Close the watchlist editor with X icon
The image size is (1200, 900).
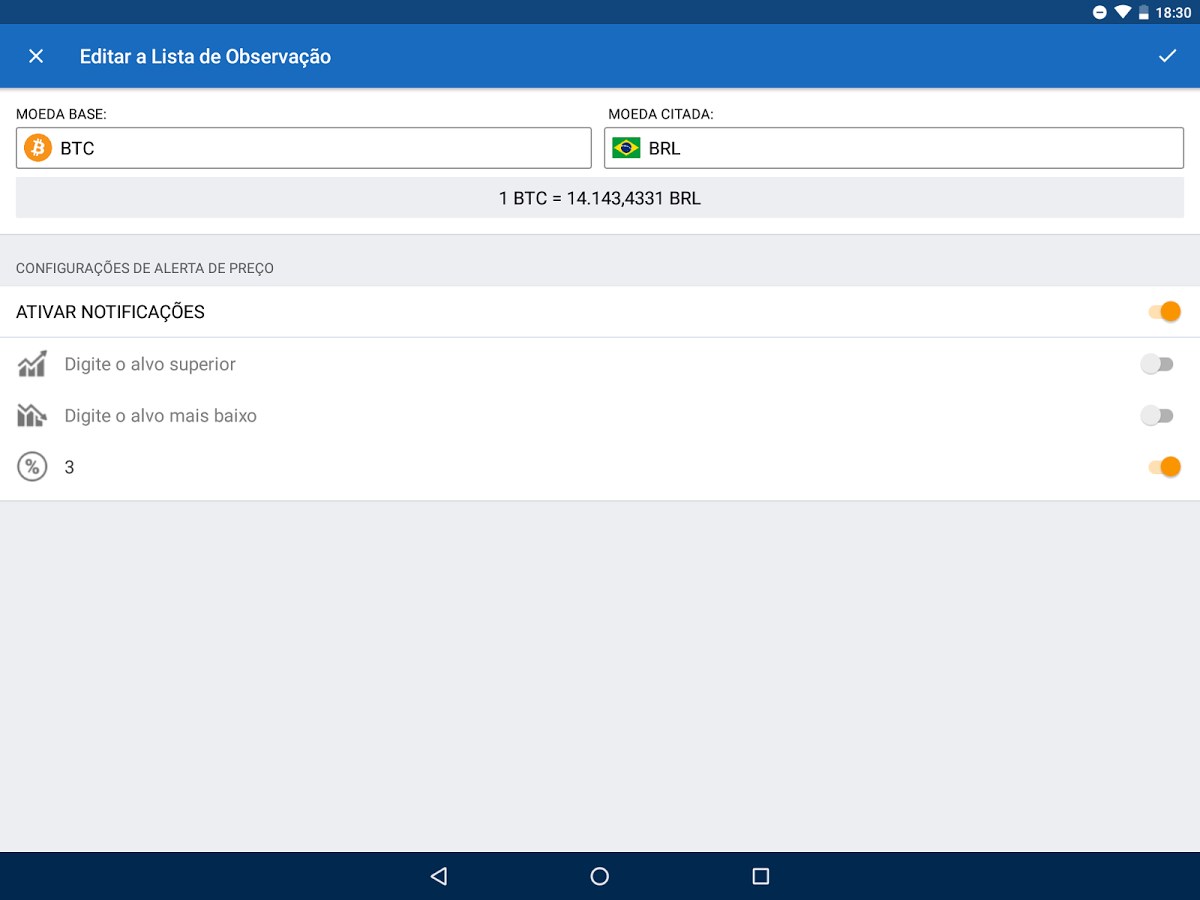point(36,56)
